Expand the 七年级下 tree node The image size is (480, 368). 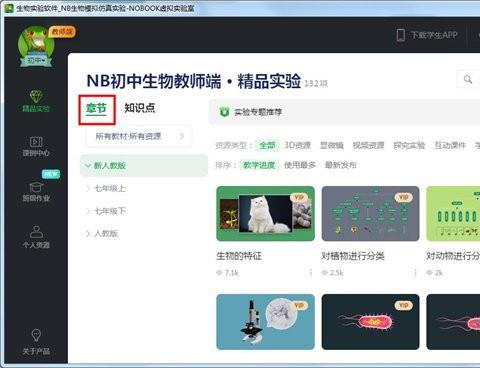88,211
